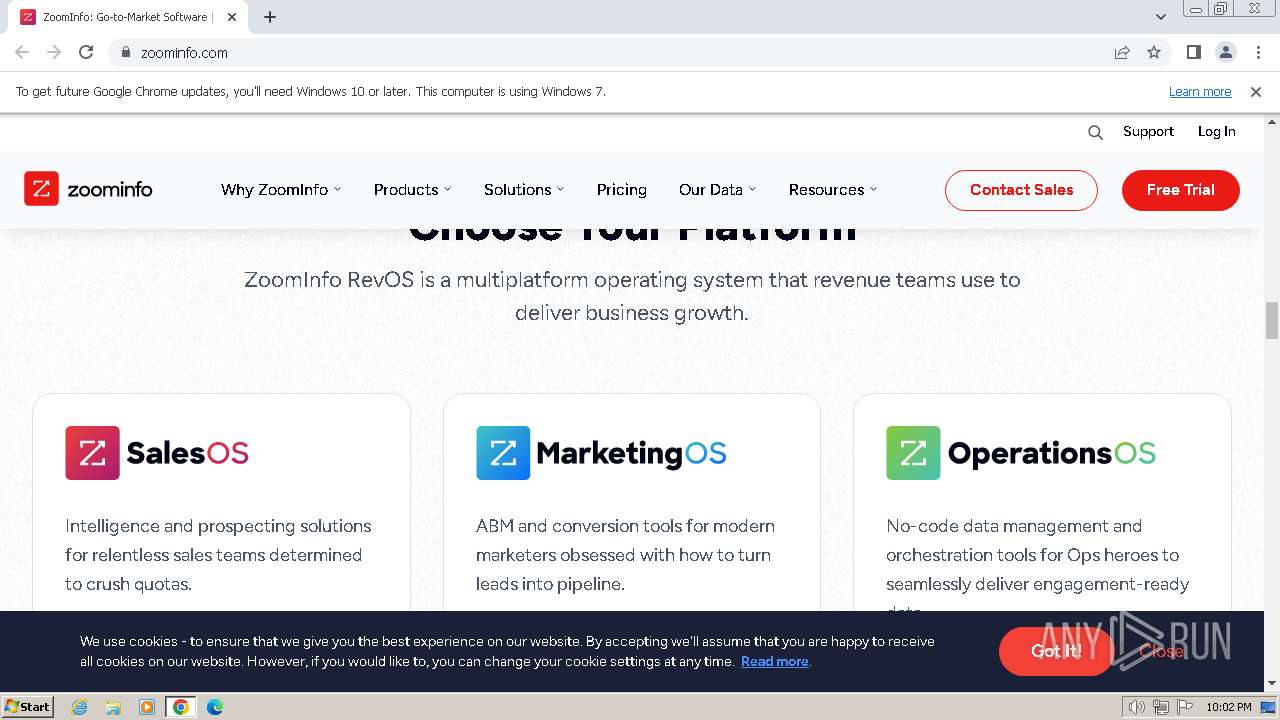Screen dimensions: 1280x720
Task: Expand the Our Data dropdown
Action: pos(717,189)
